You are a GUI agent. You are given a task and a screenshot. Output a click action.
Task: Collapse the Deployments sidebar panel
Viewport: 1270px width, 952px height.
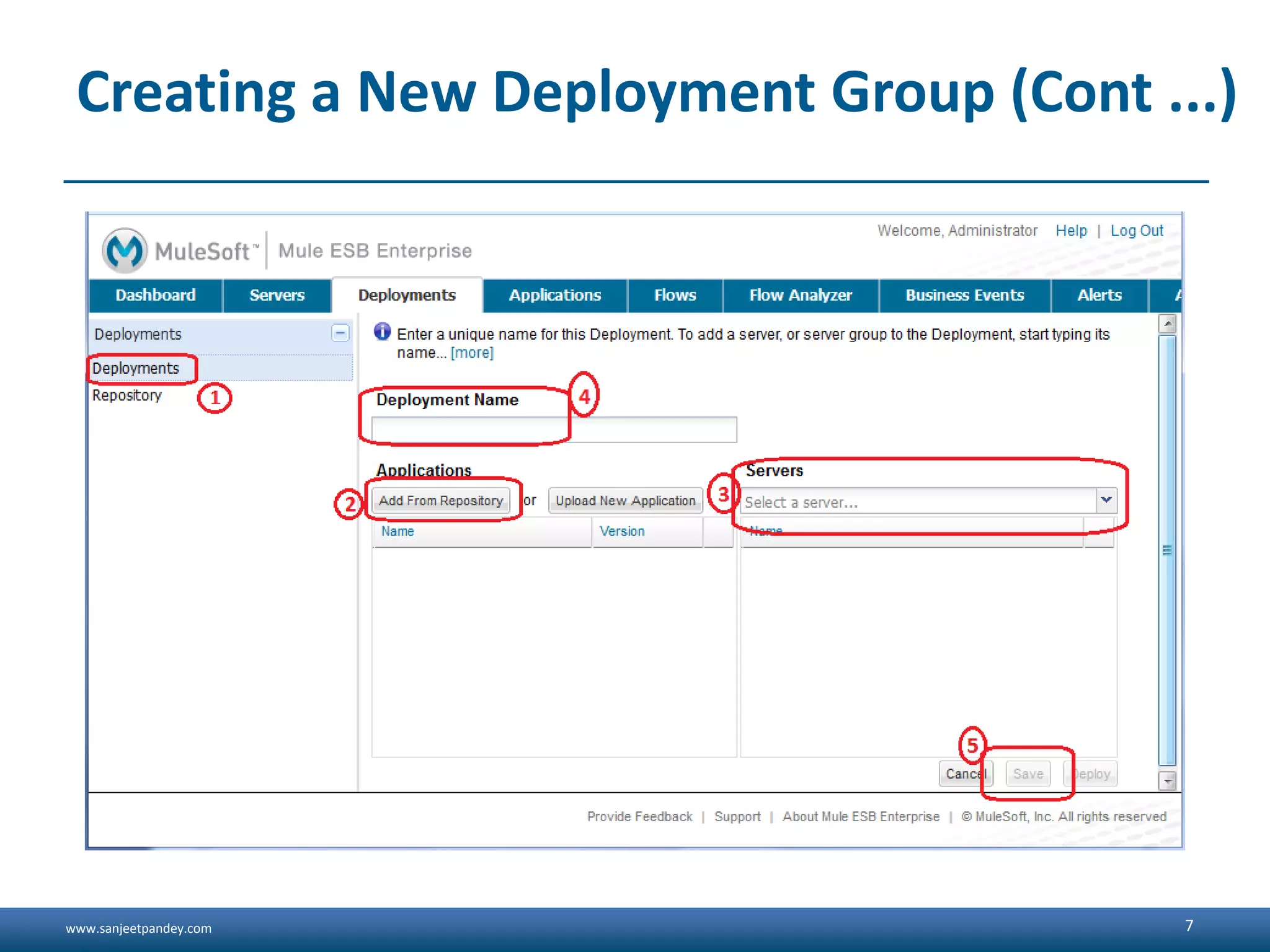point(340,333)
